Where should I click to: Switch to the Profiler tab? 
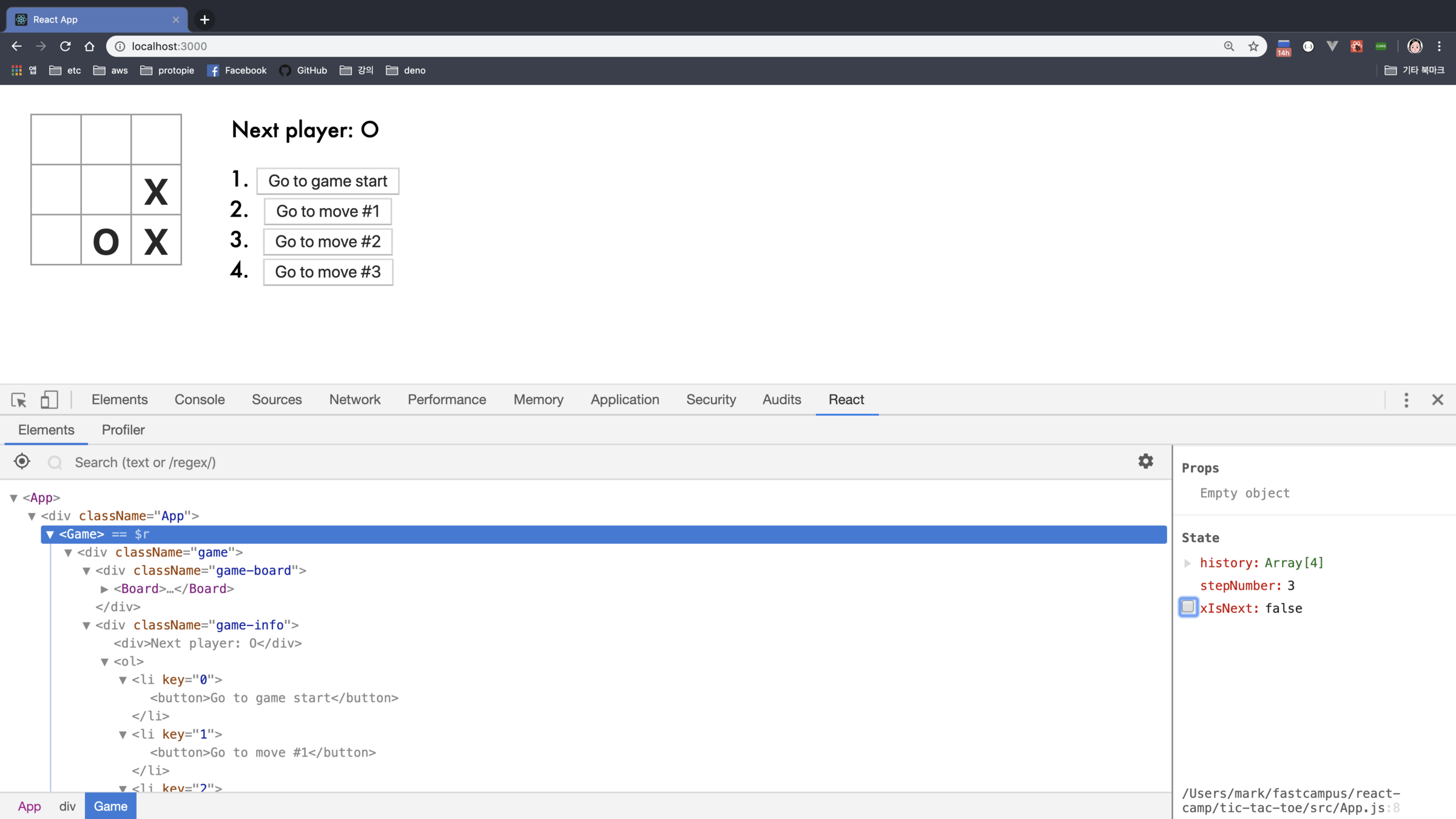pyautogui.click(x=123, y=430)
